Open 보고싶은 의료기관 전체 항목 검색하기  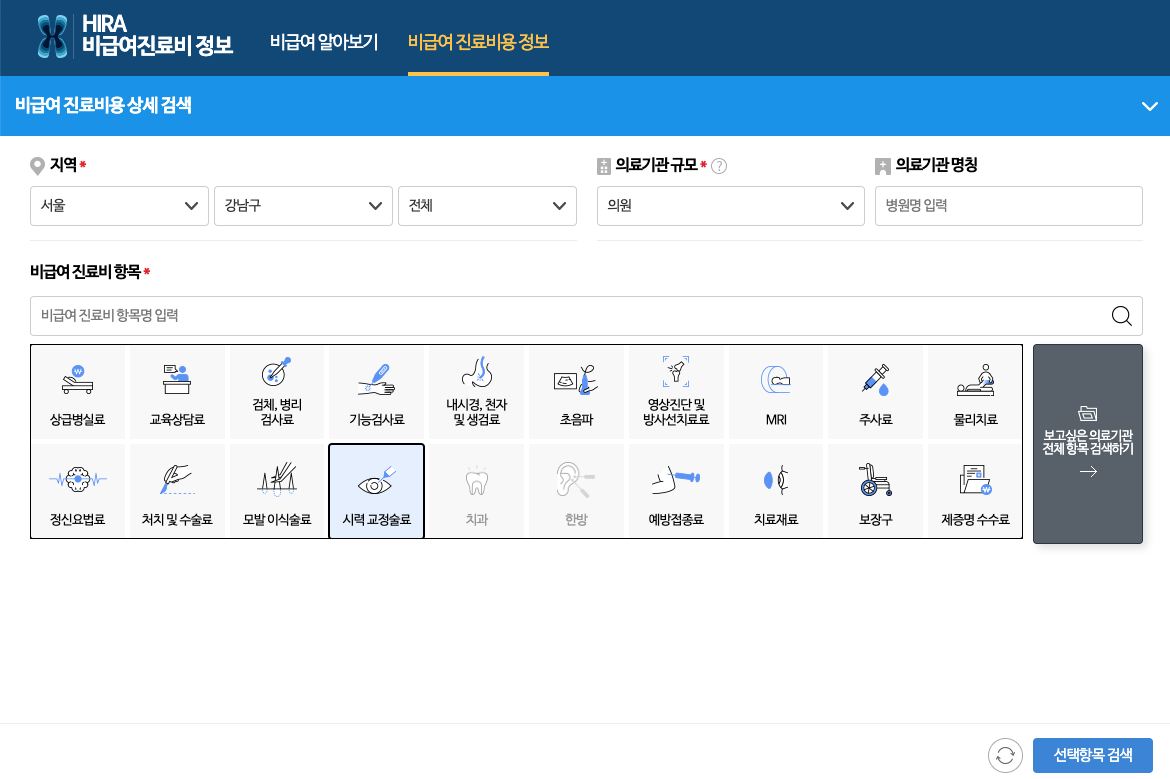[1088, 443]
